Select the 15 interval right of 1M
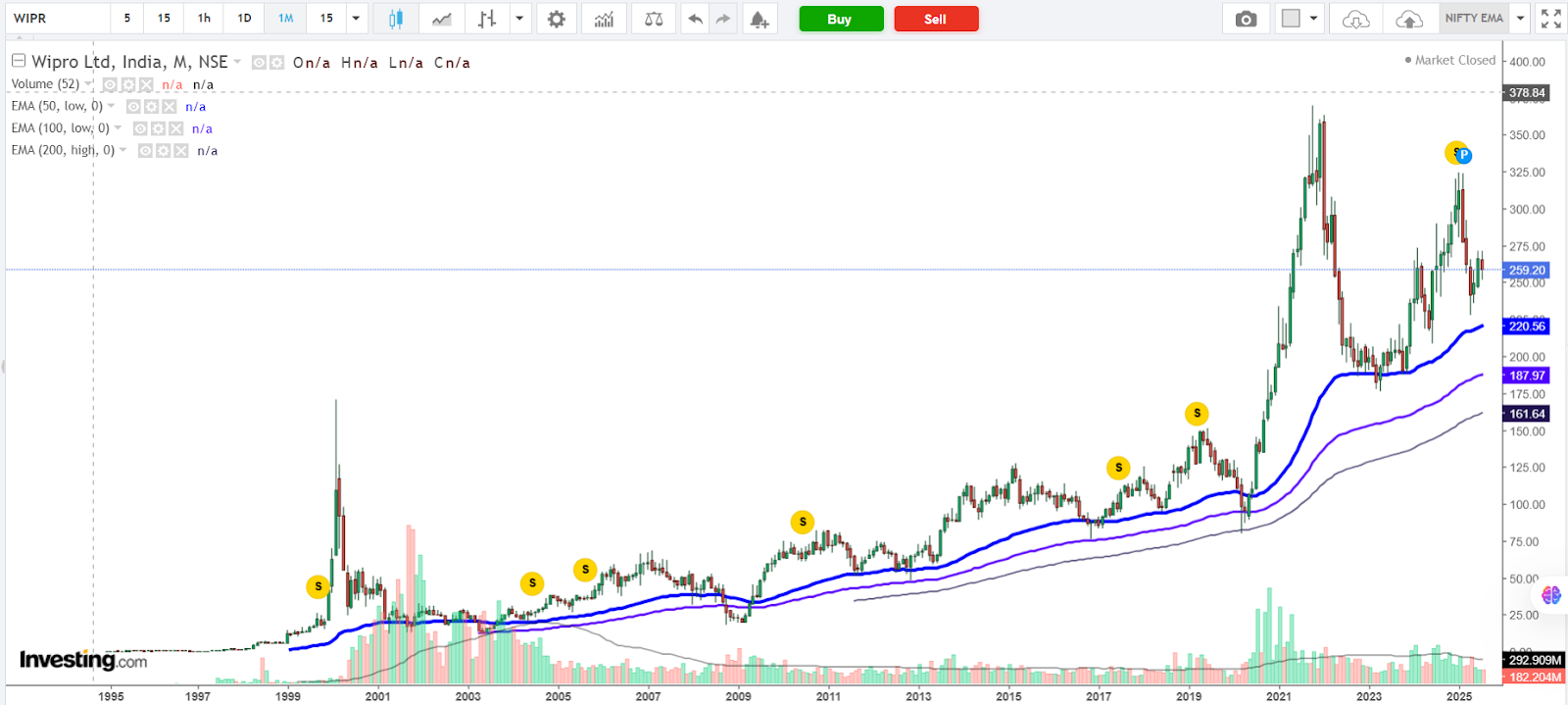 pyautogui.click(x=326, y=19)
